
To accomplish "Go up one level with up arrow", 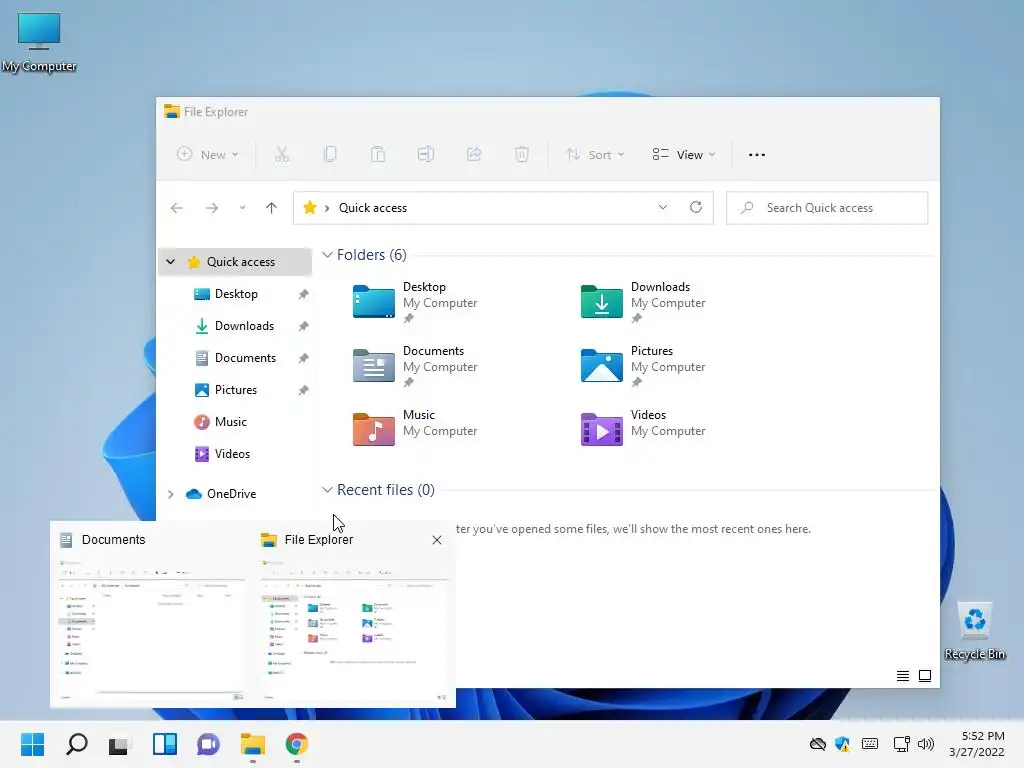I will point(271,208).
